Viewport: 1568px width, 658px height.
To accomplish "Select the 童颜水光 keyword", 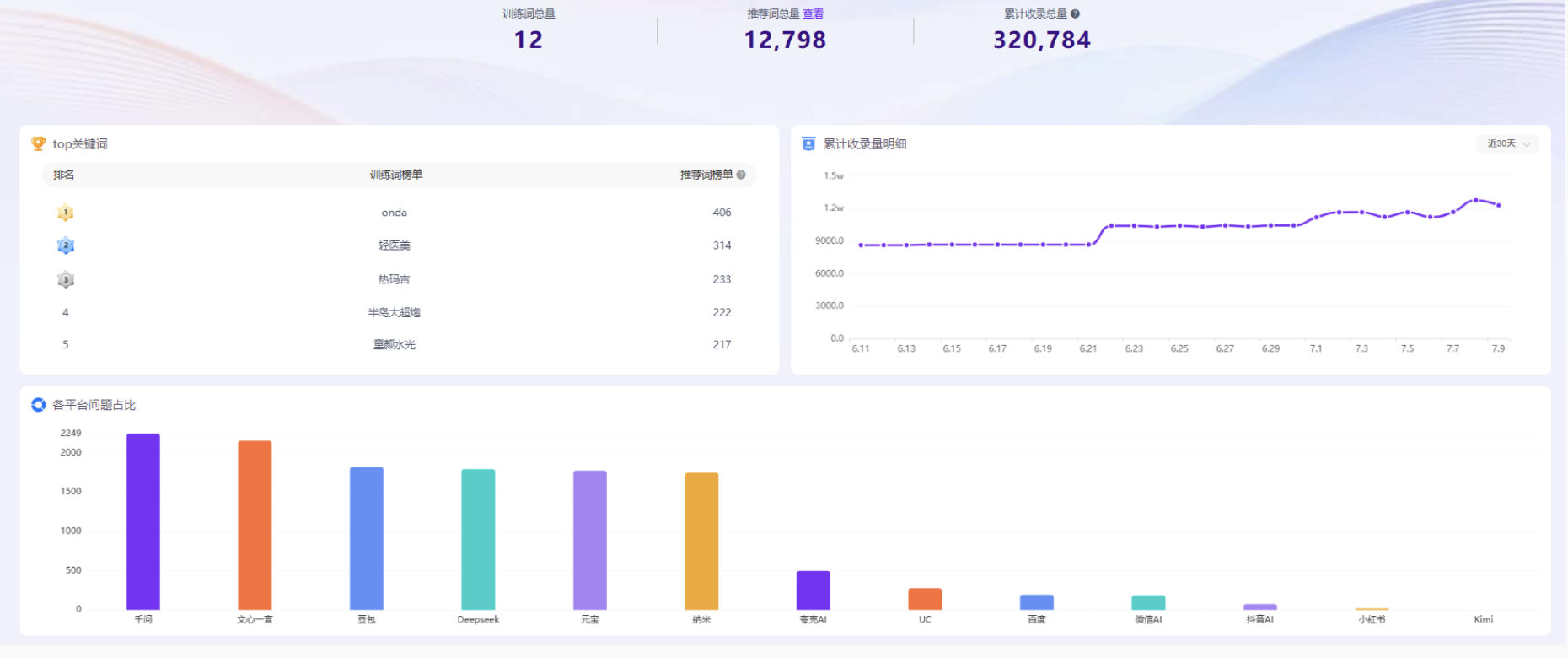I will point(395,344).
